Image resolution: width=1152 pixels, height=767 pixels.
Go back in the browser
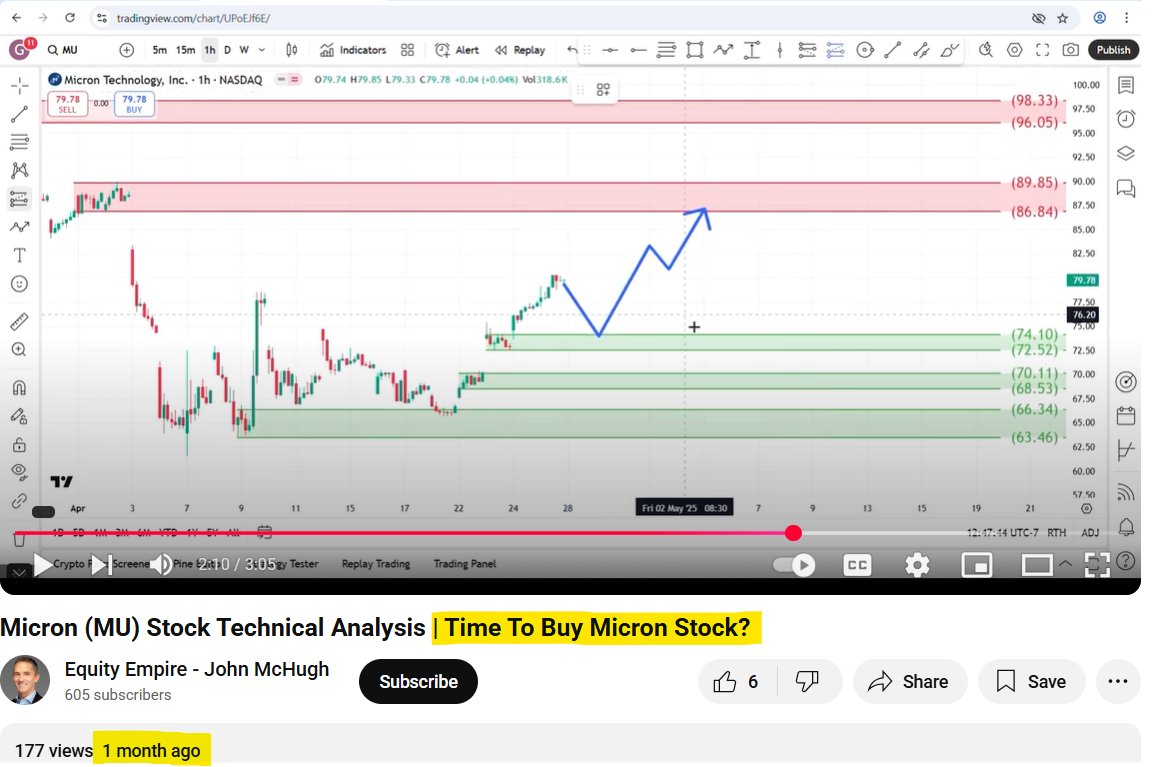tap(16, 18)
